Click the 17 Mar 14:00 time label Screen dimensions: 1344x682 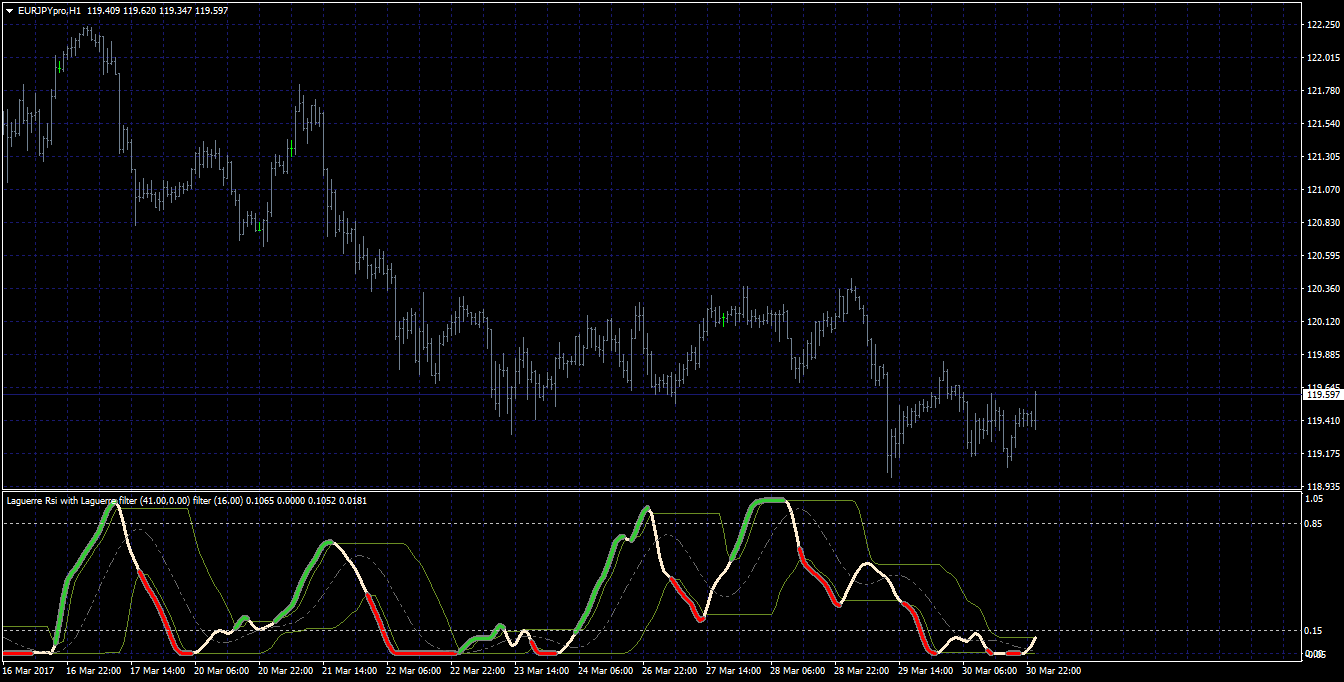[159, 671]
